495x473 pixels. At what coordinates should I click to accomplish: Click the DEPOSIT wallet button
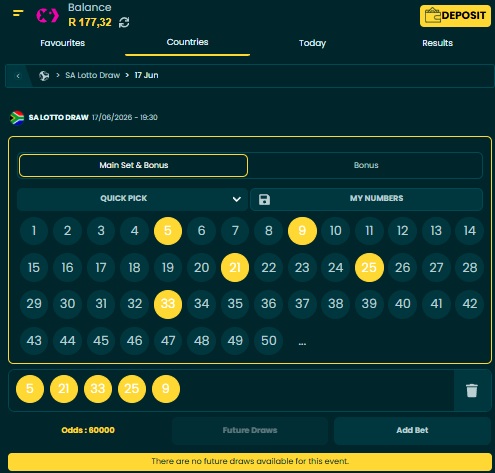(455, 16)
